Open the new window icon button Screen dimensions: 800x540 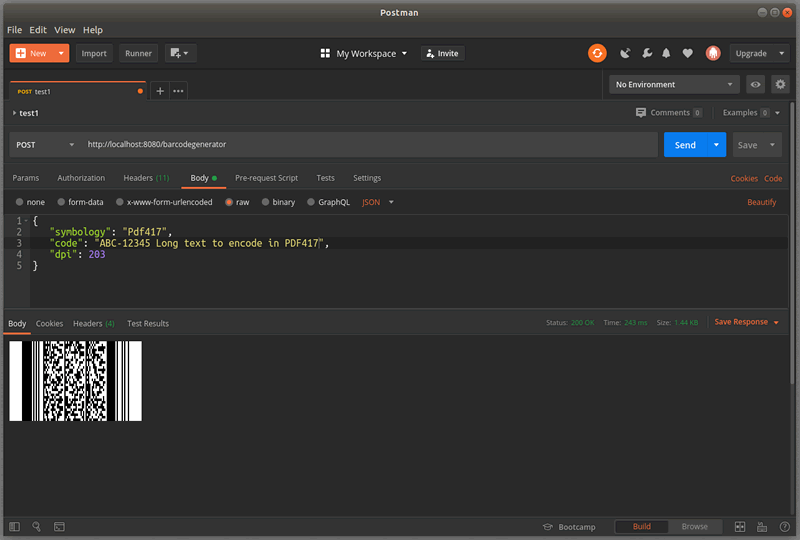click(x=181, y=53)
